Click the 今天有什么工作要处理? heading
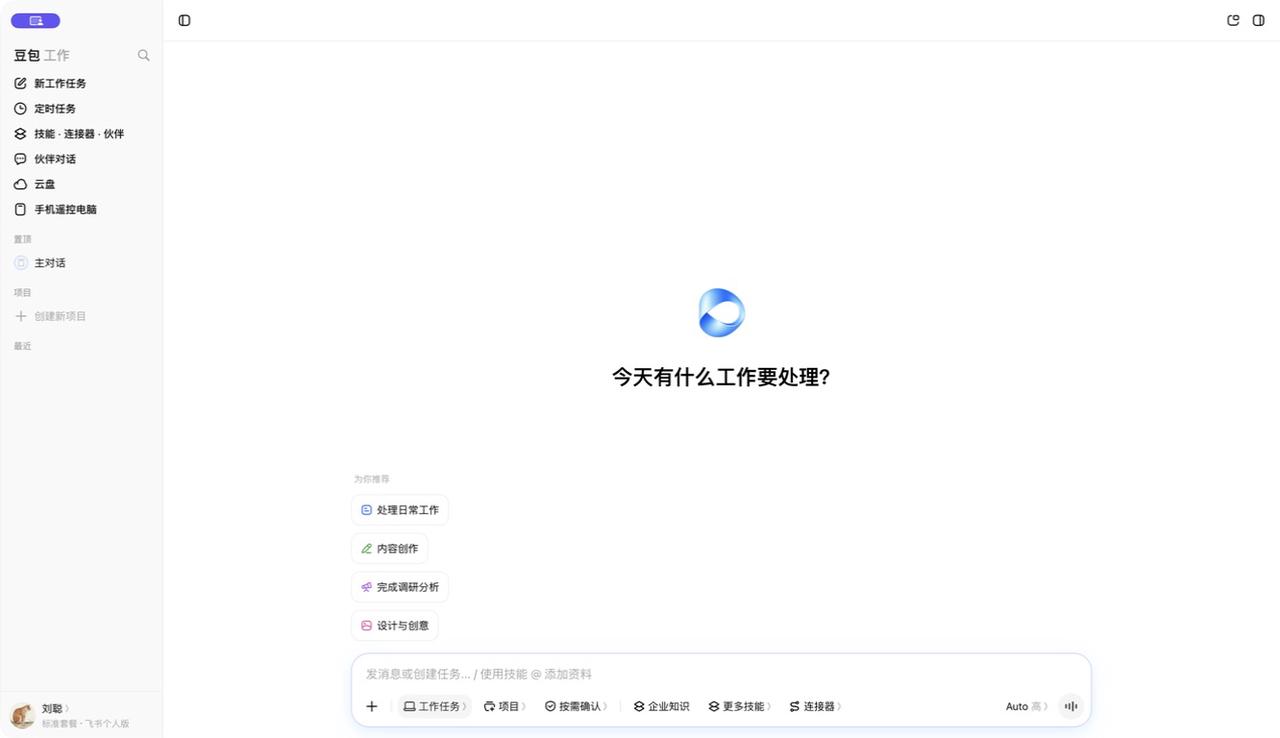Image resolution: width=1280 pixels, height=738 pixels. (721, 377)
